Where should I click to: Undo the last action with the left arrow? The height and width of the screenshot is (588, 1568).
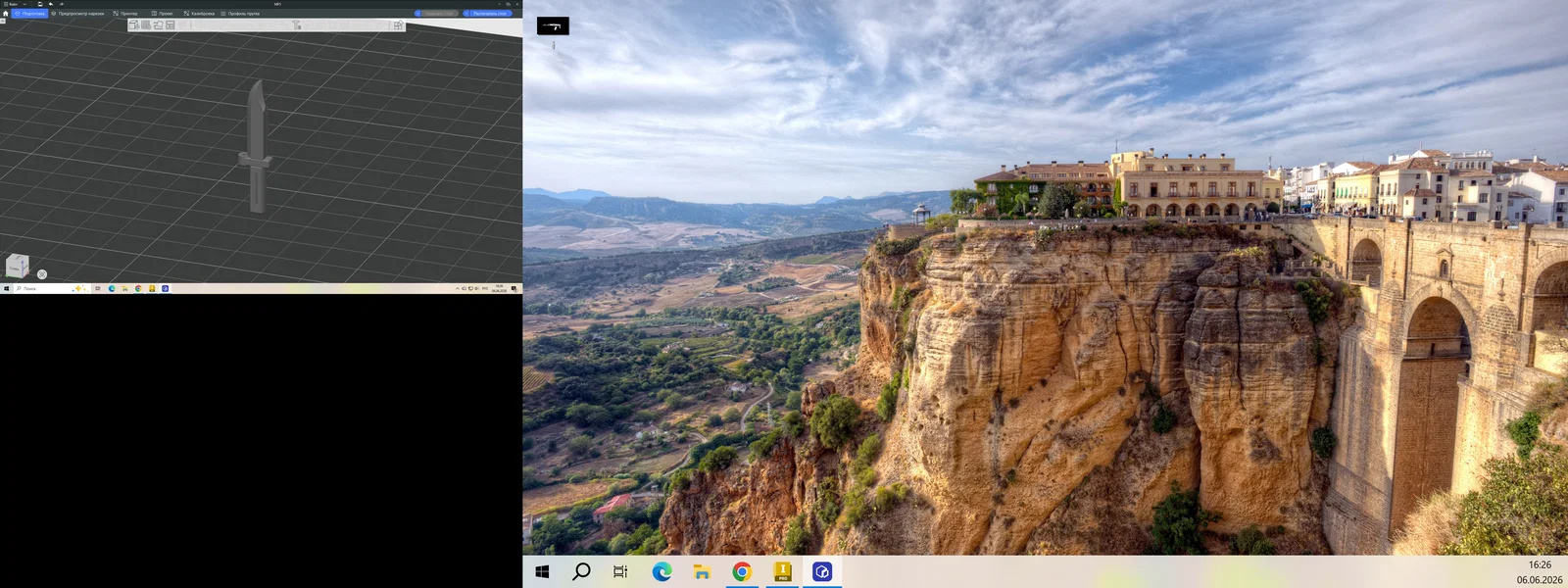[51, 4]
